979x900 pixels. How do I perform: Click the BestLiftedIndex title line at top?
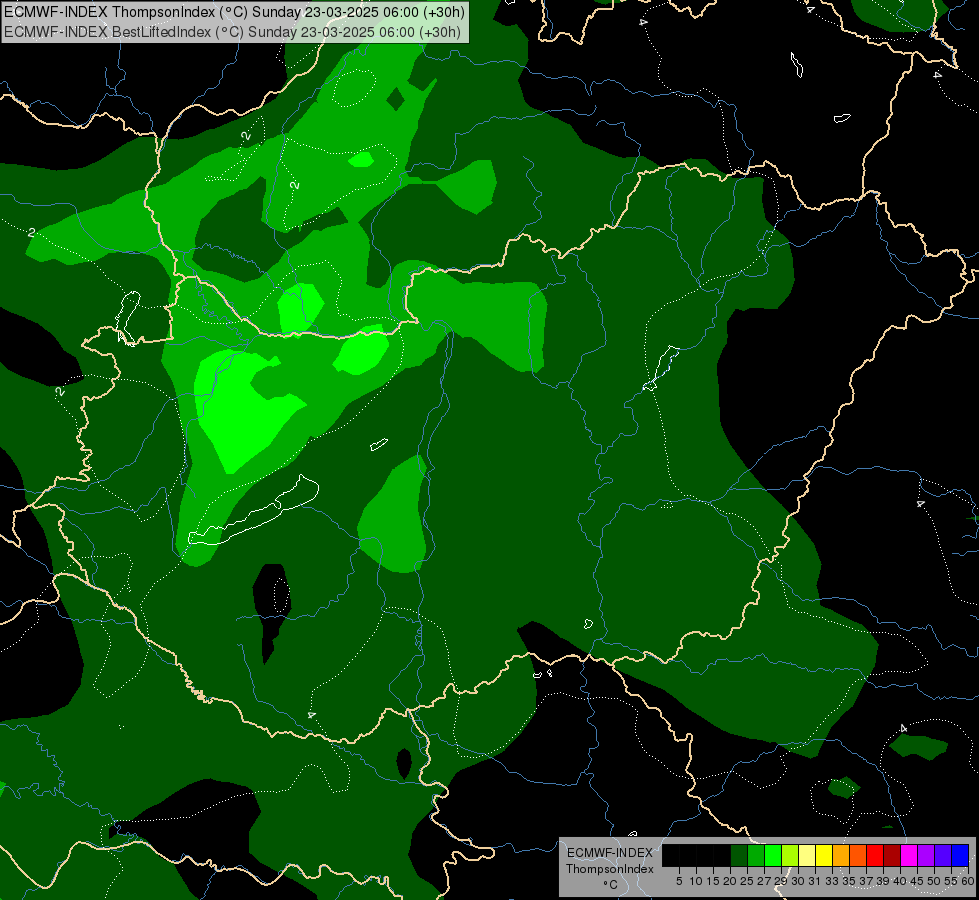click(x=232, y=32)
